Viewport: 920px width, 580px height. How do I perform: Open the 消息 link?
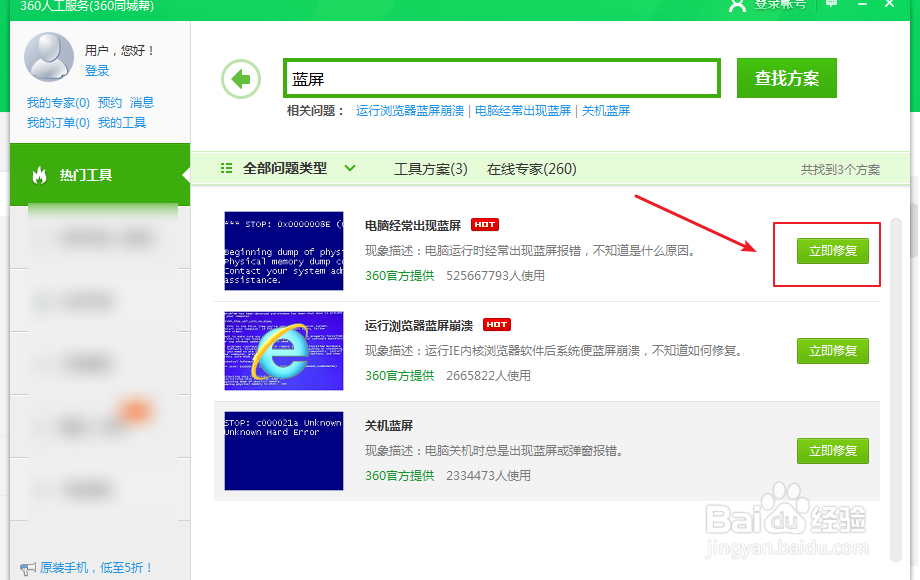tap(141, 103)
